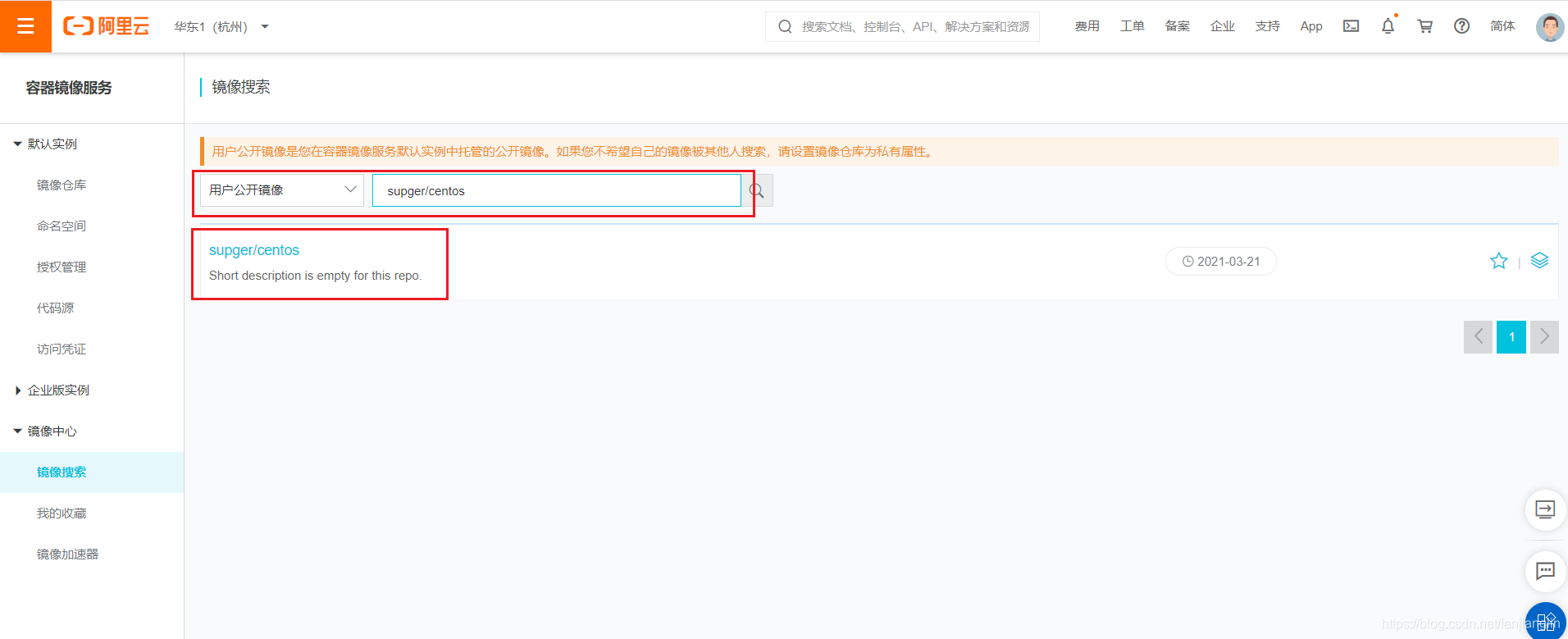Open 镜像加速器 in the sidebar

pos(67,555)
